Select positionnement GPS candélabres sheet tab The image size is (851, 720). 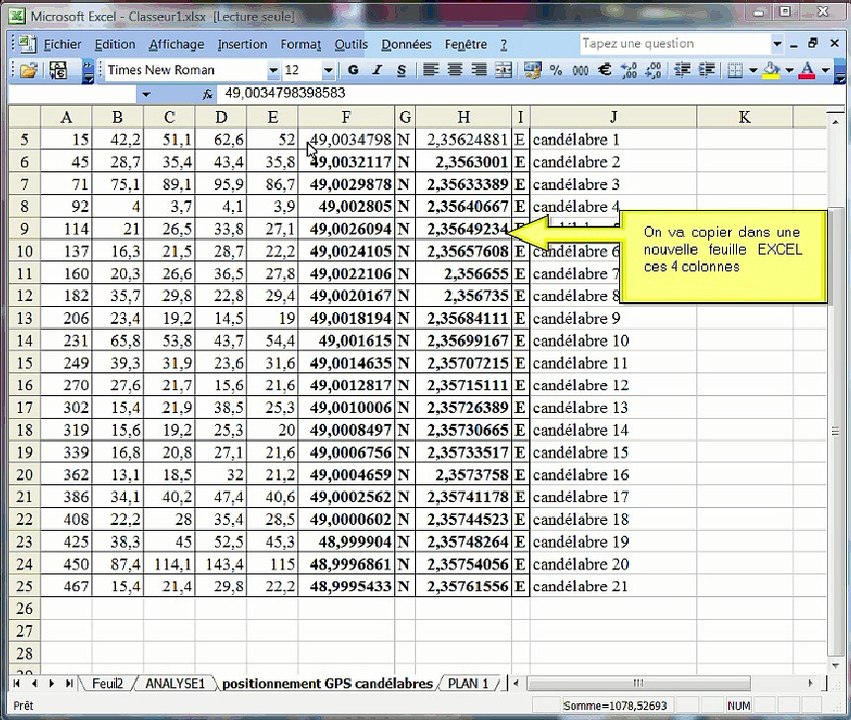click(327, 684)
